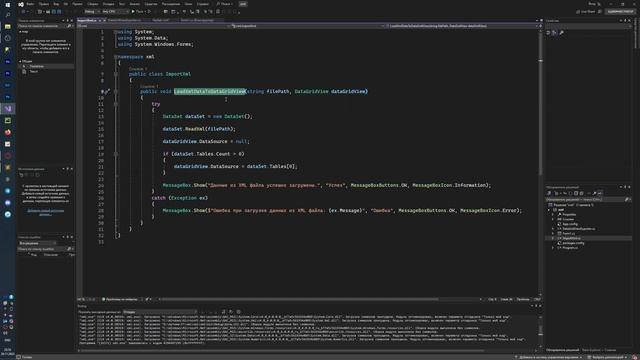Screen dimensions: 640x360
Task: Click the categorized view icon in Свойства panel
Action: tap(549, 33)
